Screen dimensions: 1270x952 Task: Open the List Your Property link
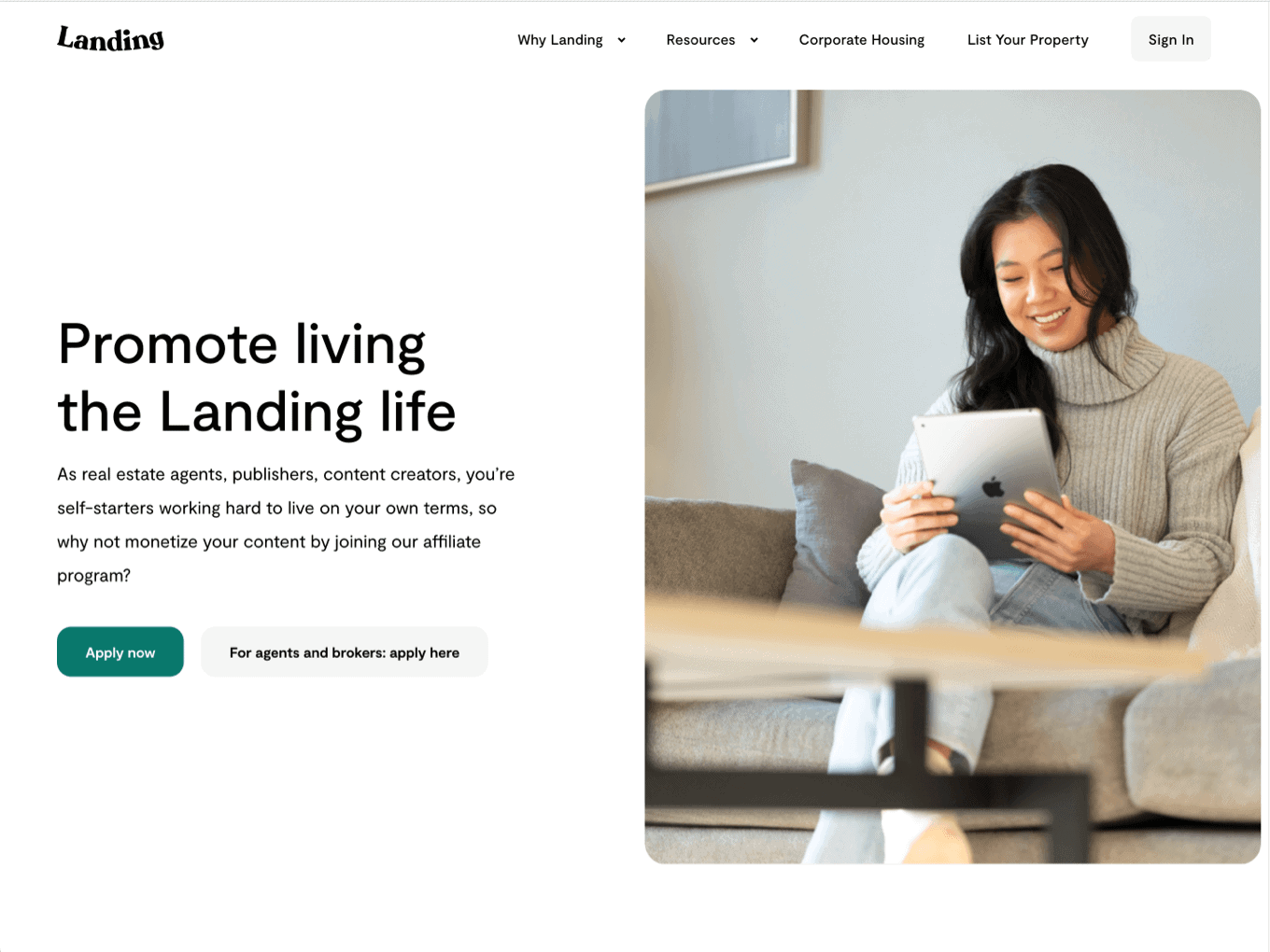[1027, 40]
